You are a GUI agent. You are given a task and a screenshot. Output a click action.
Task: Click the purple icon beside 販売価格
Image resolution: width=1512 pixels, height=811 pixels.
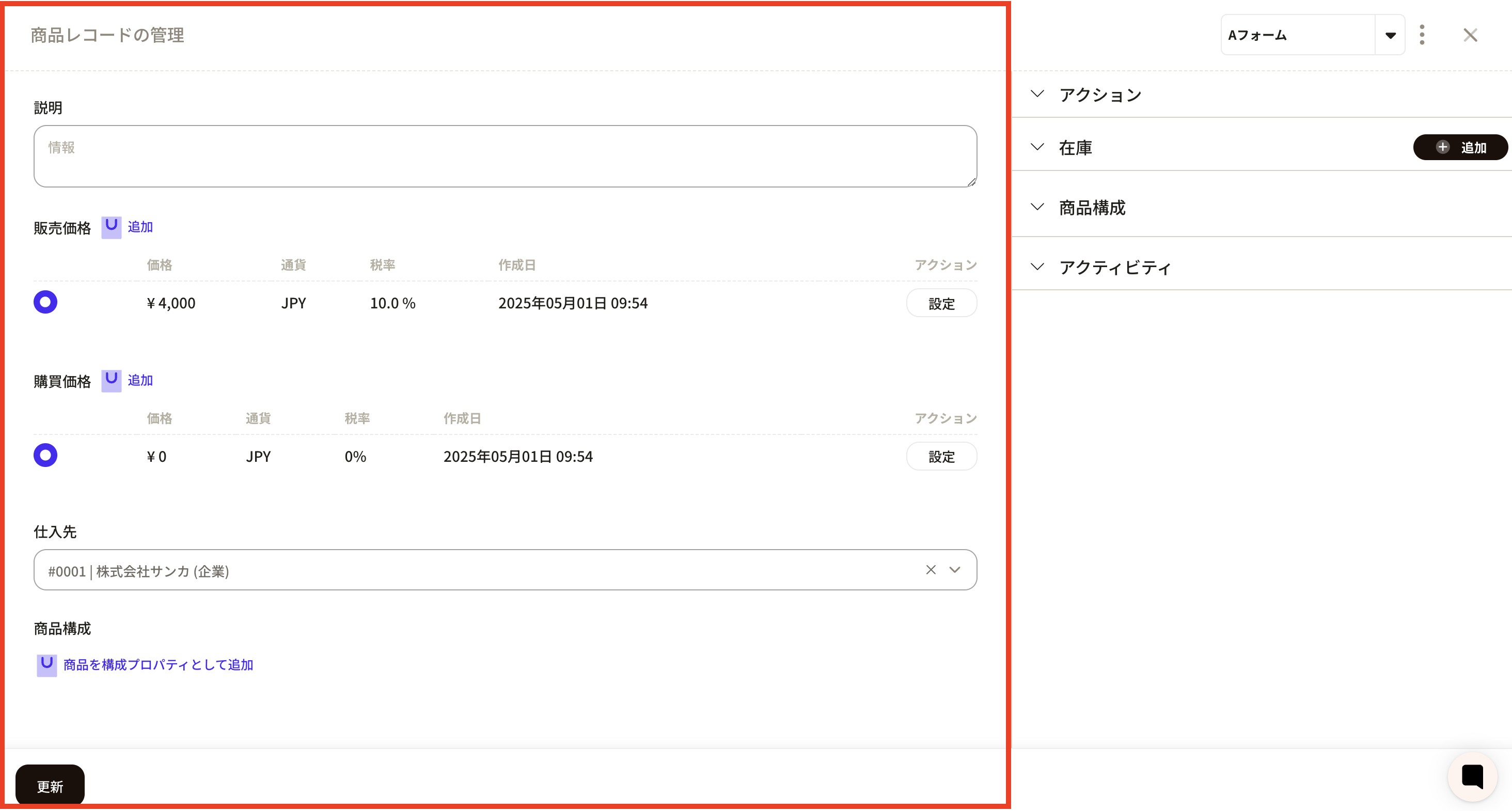111,227
